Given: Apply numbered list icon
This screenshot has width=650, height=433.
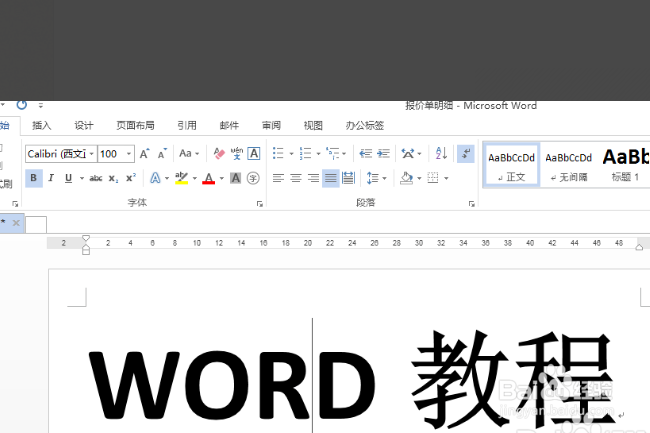Looking at the screenshot, I should (x=306, y=153).
